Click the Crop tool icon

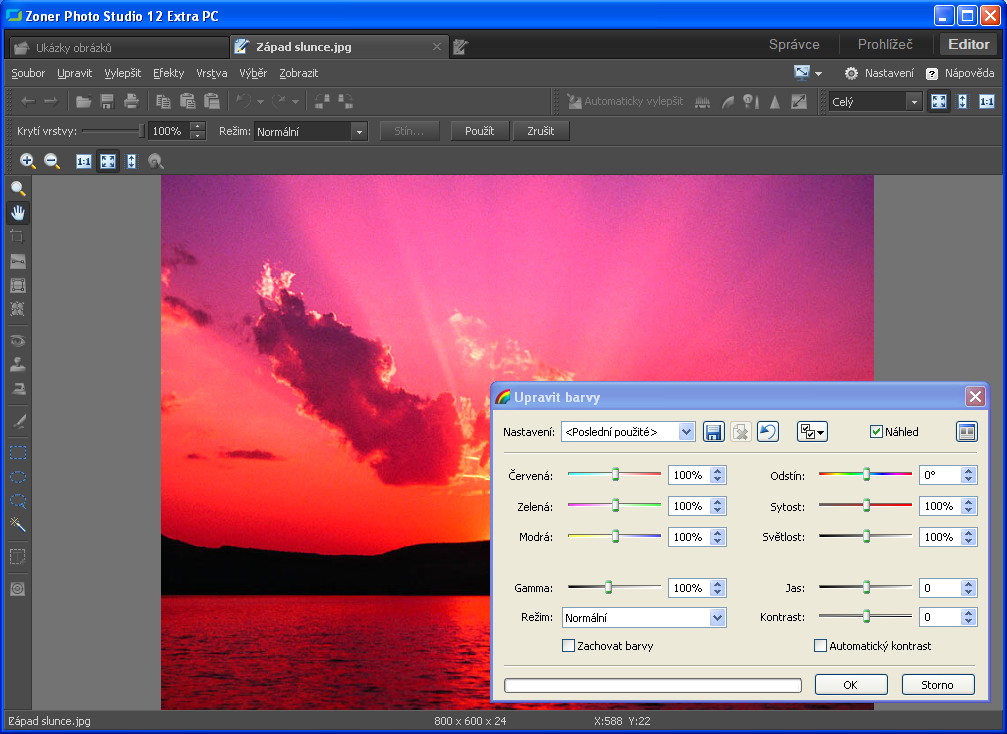point(18,237)
